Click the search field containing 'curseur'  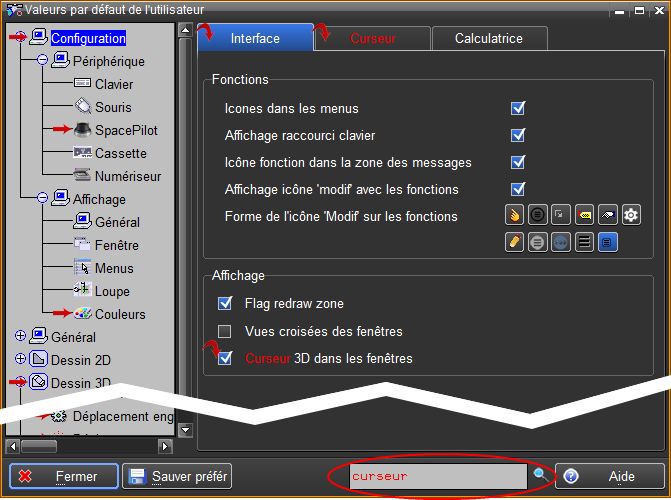[x=436, y=476]
